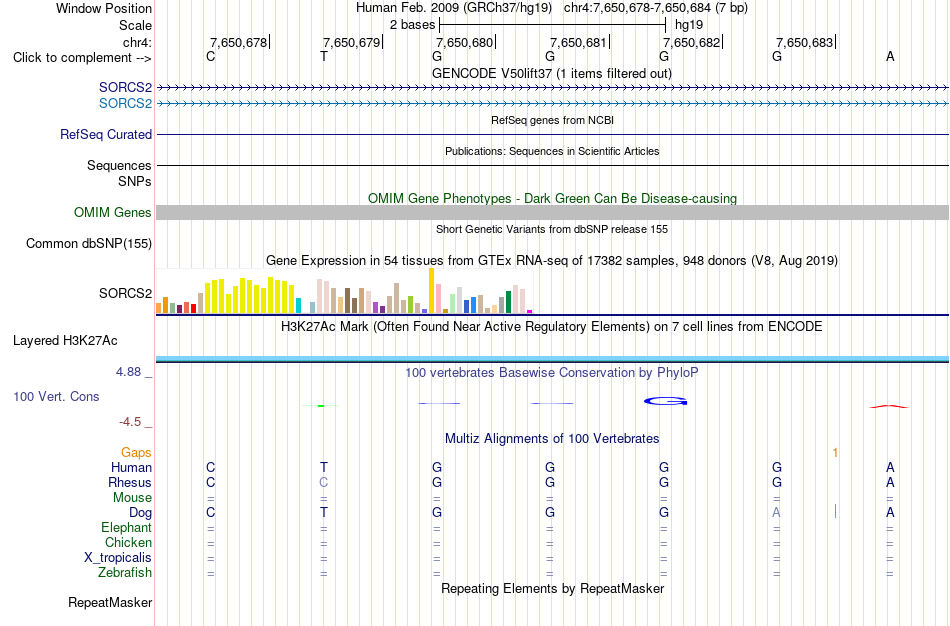Click 'RefSeq genes from NCBI' title
Screen dimensions: 950x626
click(x=553, y=120)
